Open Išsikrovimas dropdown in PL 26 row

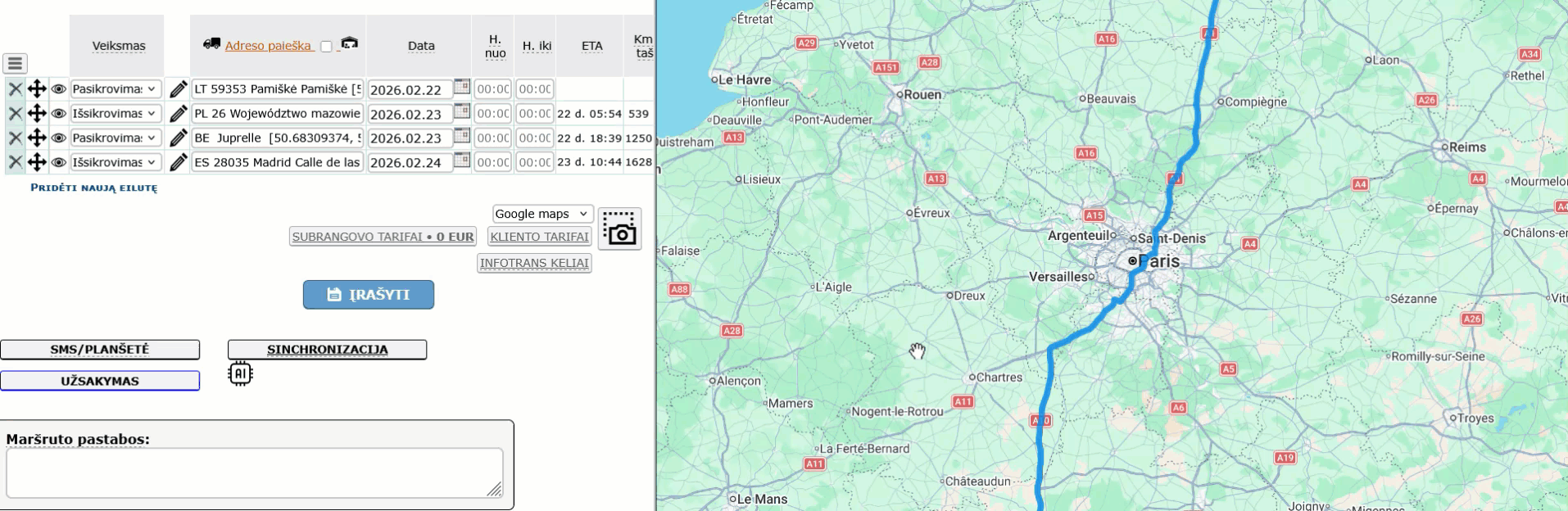[115, 114]
